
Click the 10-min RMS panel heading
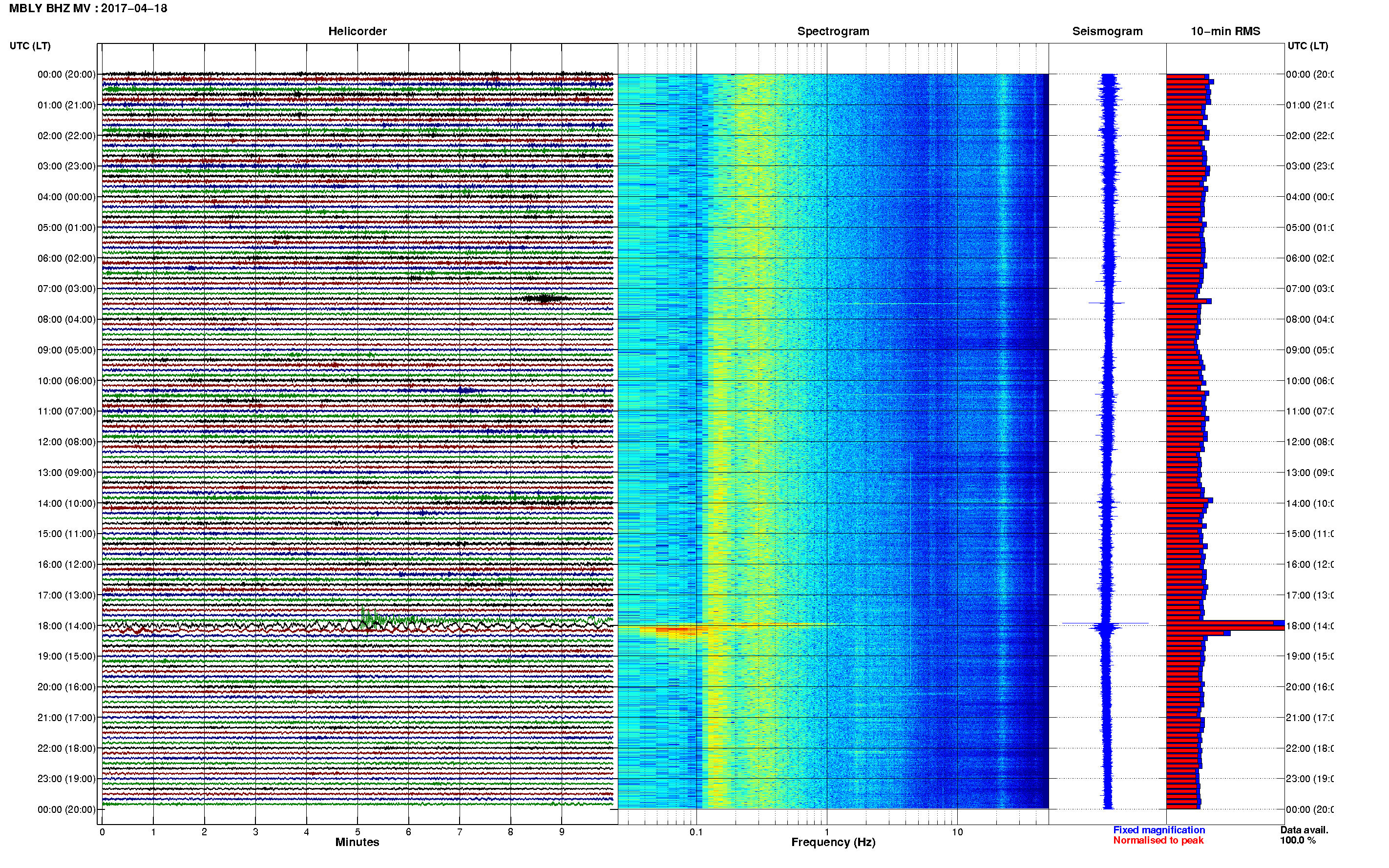coord(1225,31)
